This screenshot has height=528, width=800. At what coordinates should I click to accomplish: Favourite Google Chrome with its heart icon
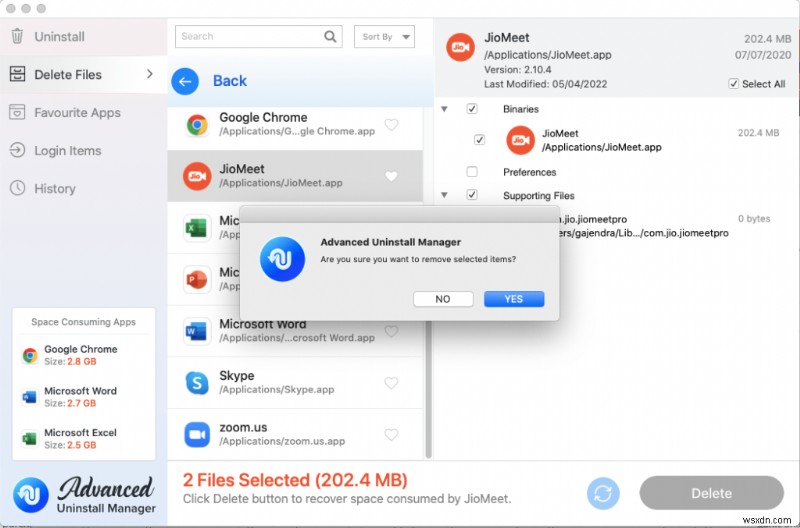(x=391, y=124)
